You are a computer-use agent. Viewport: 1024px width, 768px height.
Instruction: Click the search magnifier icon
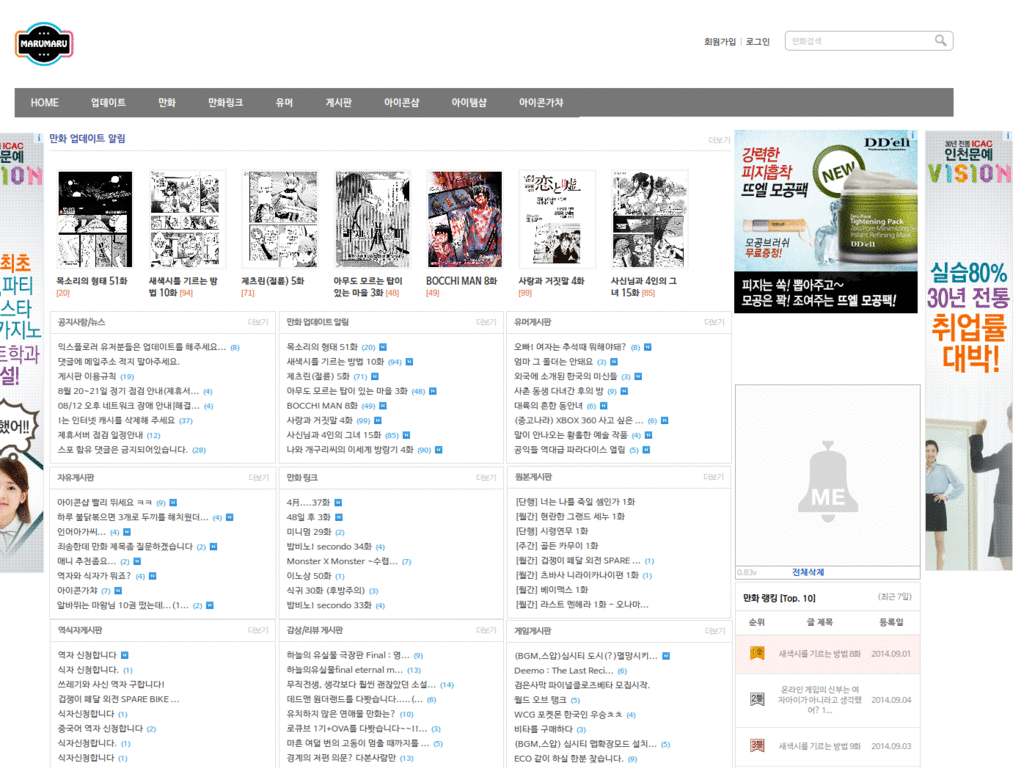[x=940, y=40]
